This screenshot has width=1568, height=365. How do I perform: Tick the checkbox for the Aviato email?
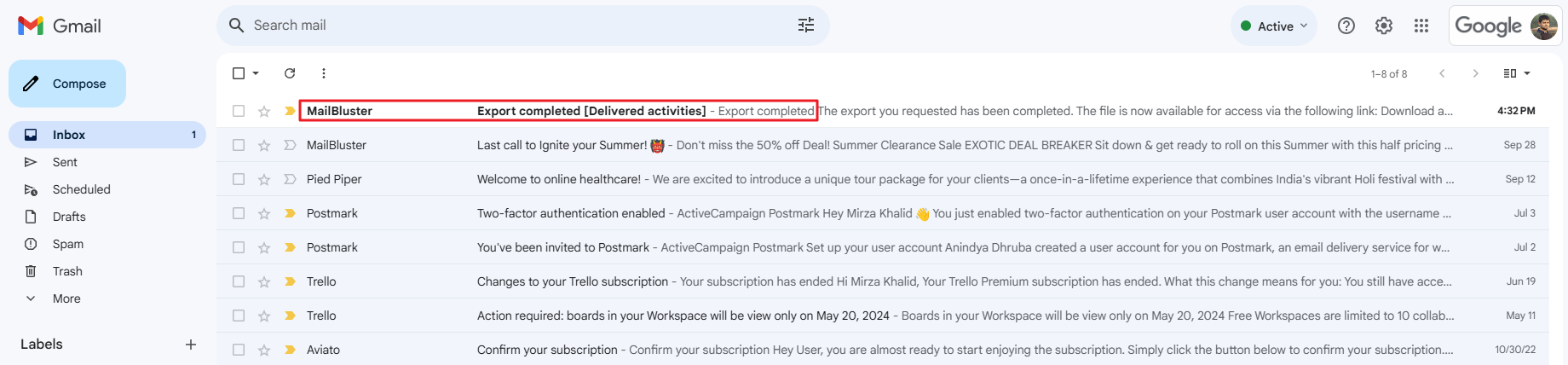tap(239, 350)
